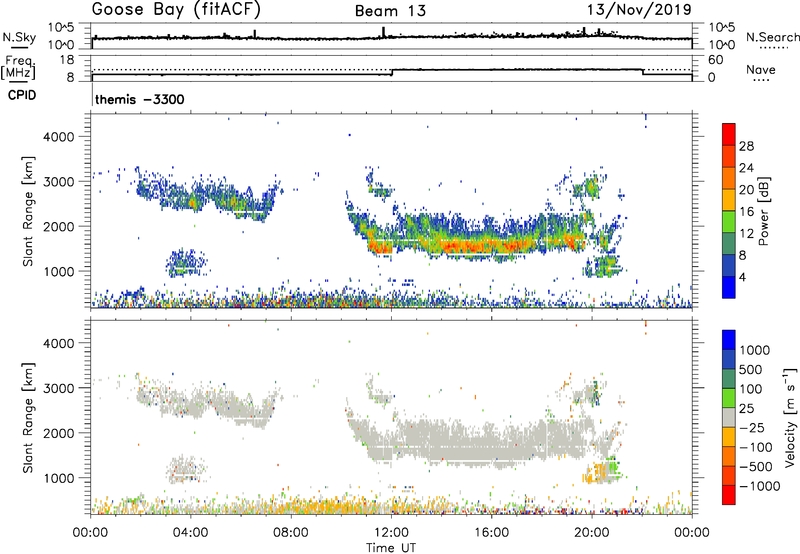
Task: Click the '4' label on Power color bar
Action: pyautogui.click(x=742, y=277)
